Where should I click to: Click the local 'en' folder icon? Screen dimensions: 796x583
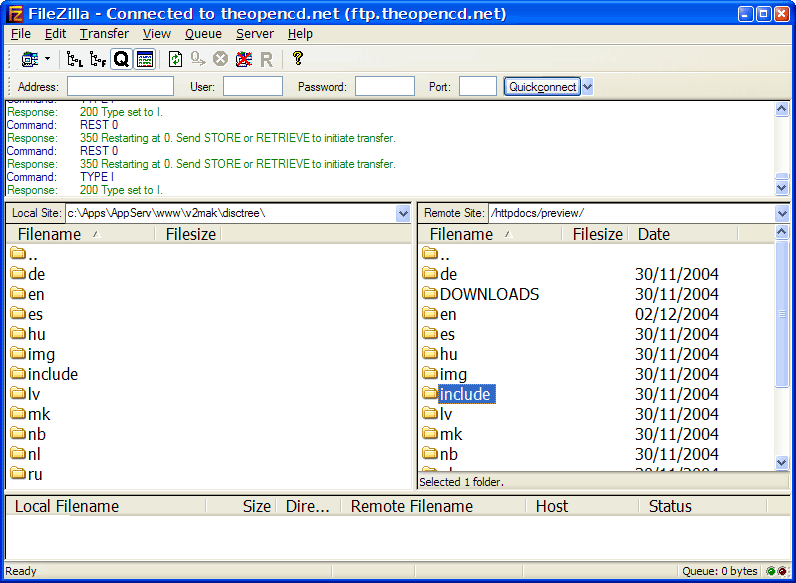(x=18, y=293)
